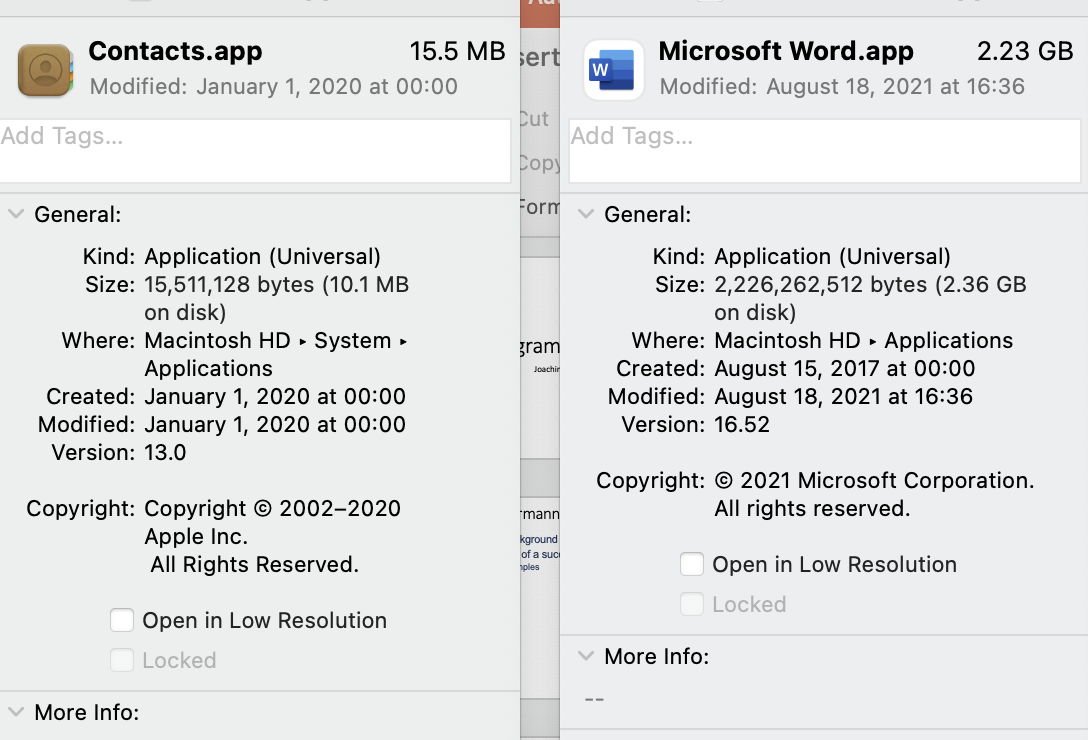This screenshot has height=740, width=1088.
Task: Click Add Tags field in Word info
Action: (x=825, y=150)
